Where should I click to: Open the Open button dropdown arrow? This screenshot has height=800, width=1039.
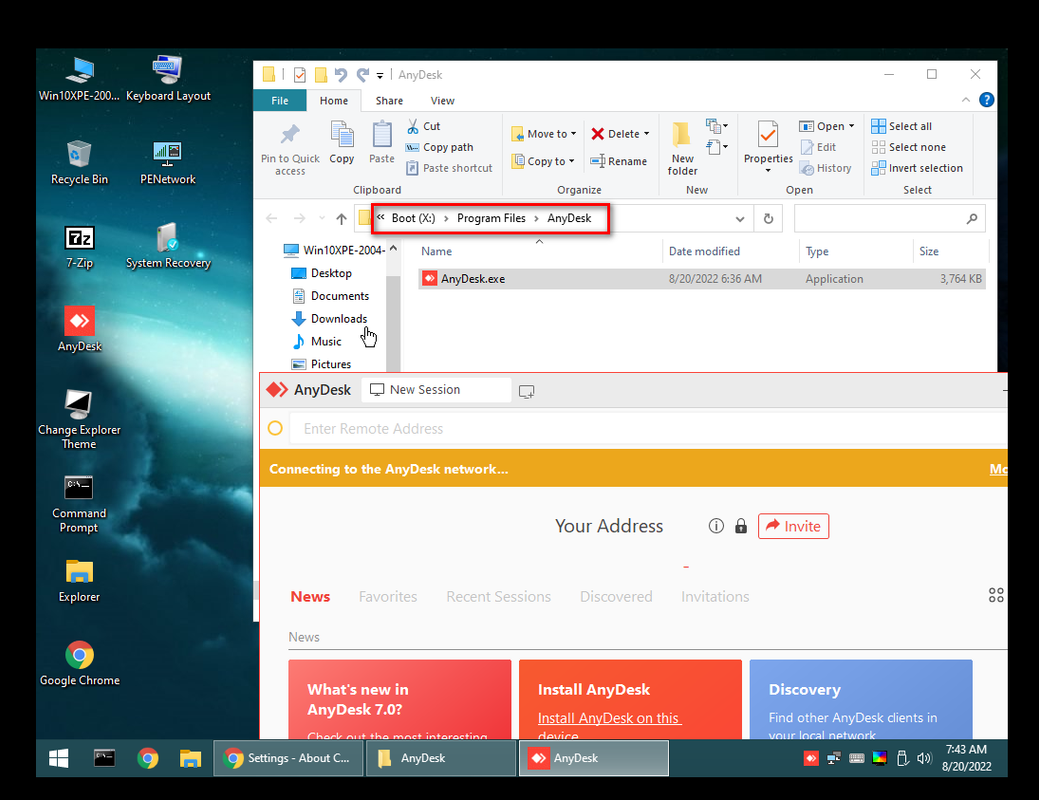pos(851,126)
